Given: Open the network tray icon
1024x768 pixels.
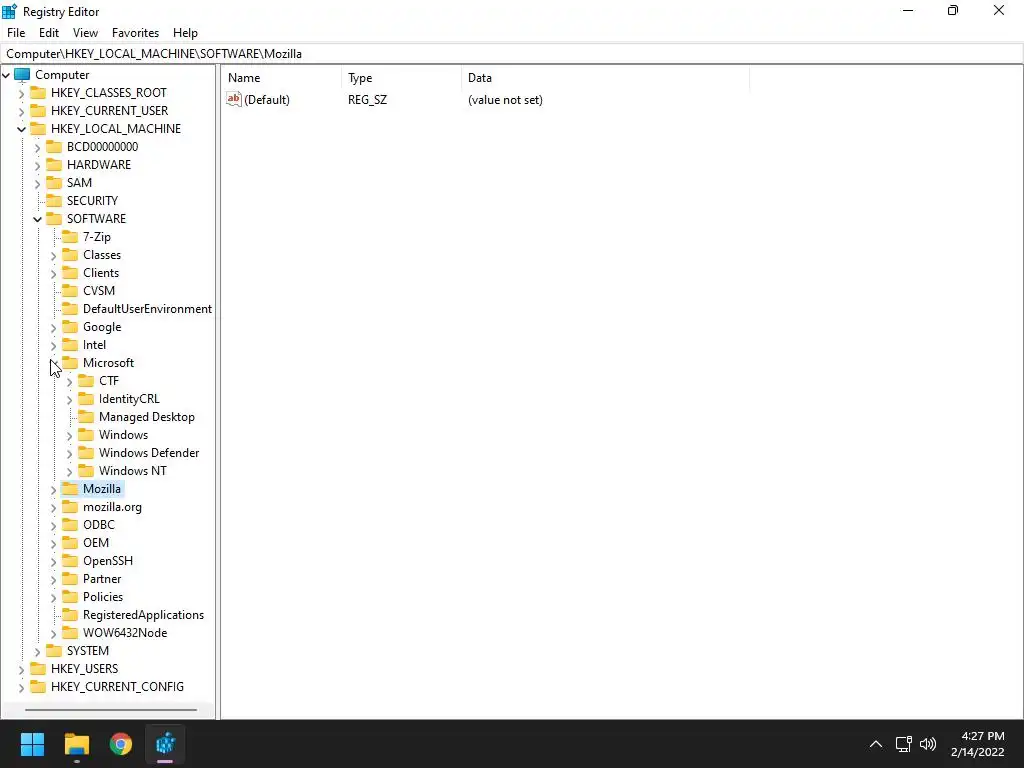Looking at the screenshot, I should pos(903,744).
